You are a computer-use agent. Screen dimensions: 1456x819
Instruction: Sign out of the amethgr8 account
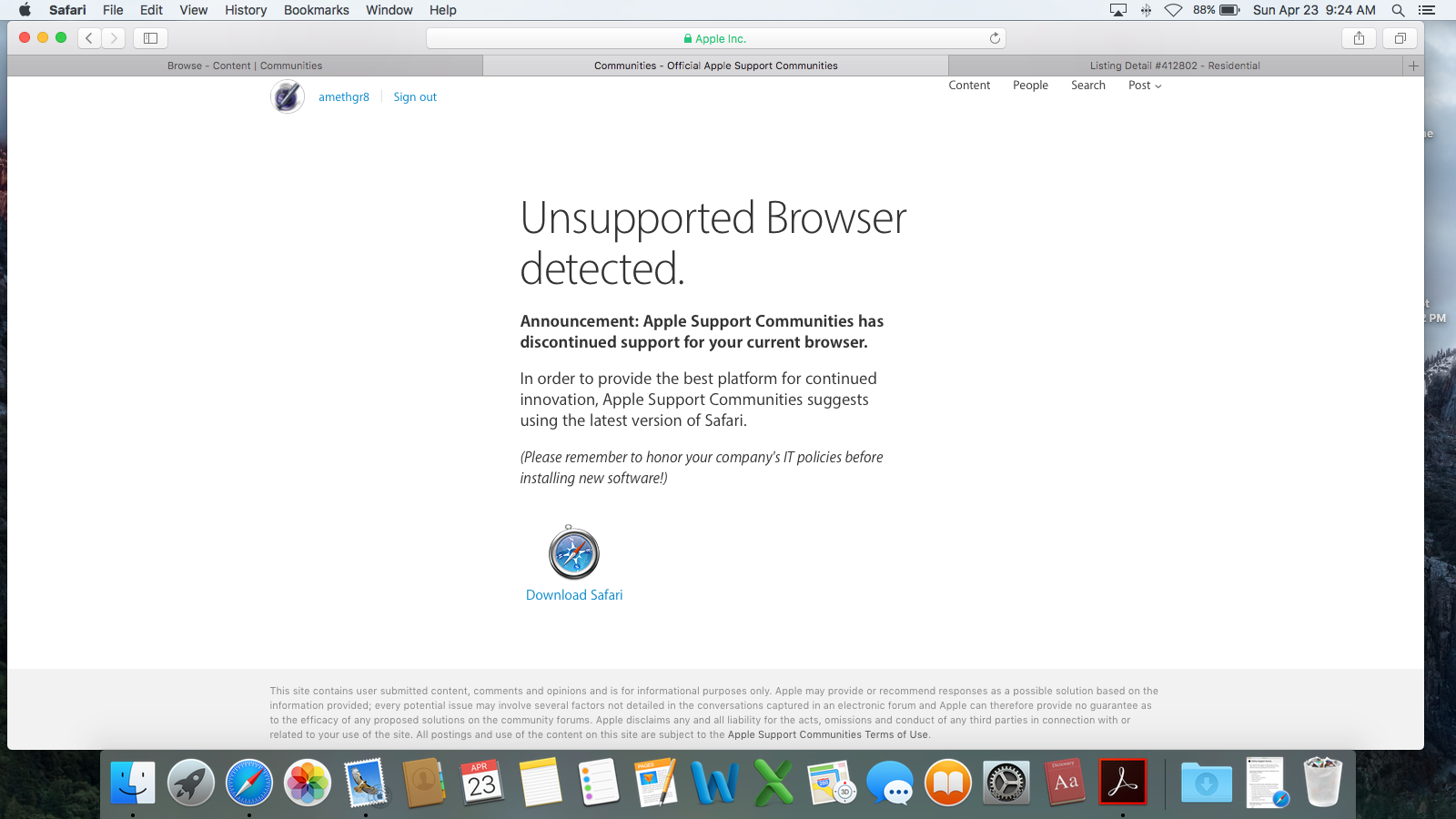414,96
